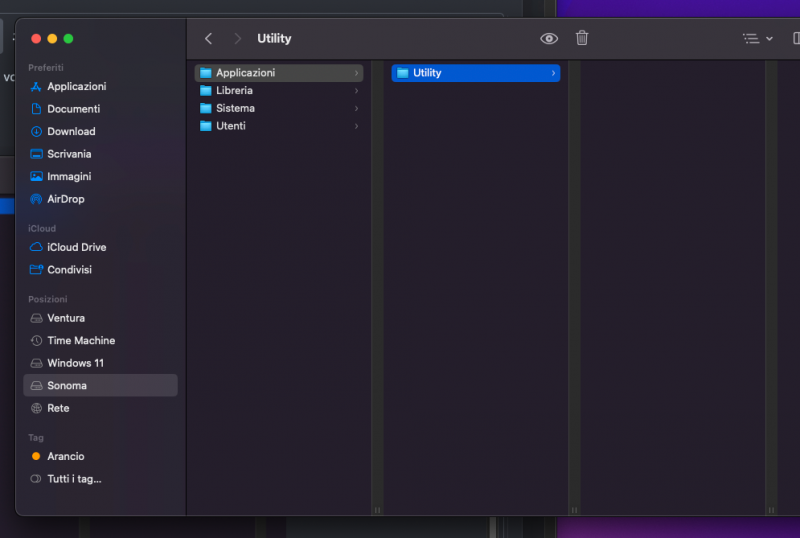Open Applicazioni in the sidebar favorites
Image resolution: width=800 pixels, height=538 pixels.
[x=101, y=87]
